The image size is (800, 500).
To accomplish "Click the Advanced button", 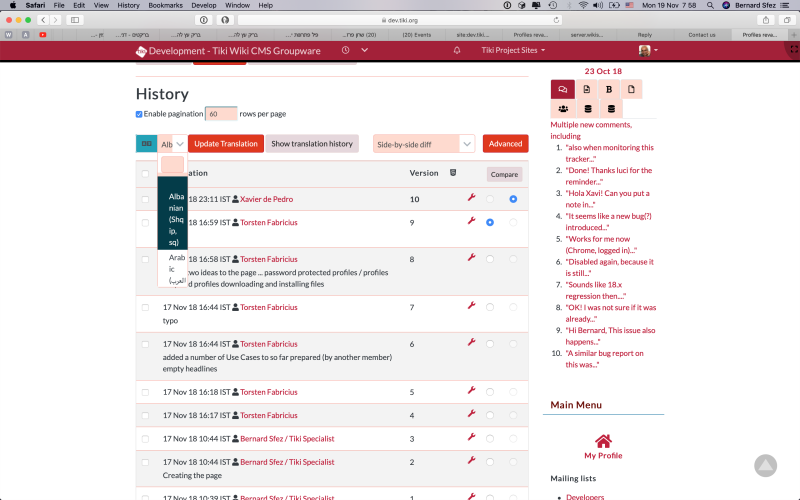I will (505, 143).
